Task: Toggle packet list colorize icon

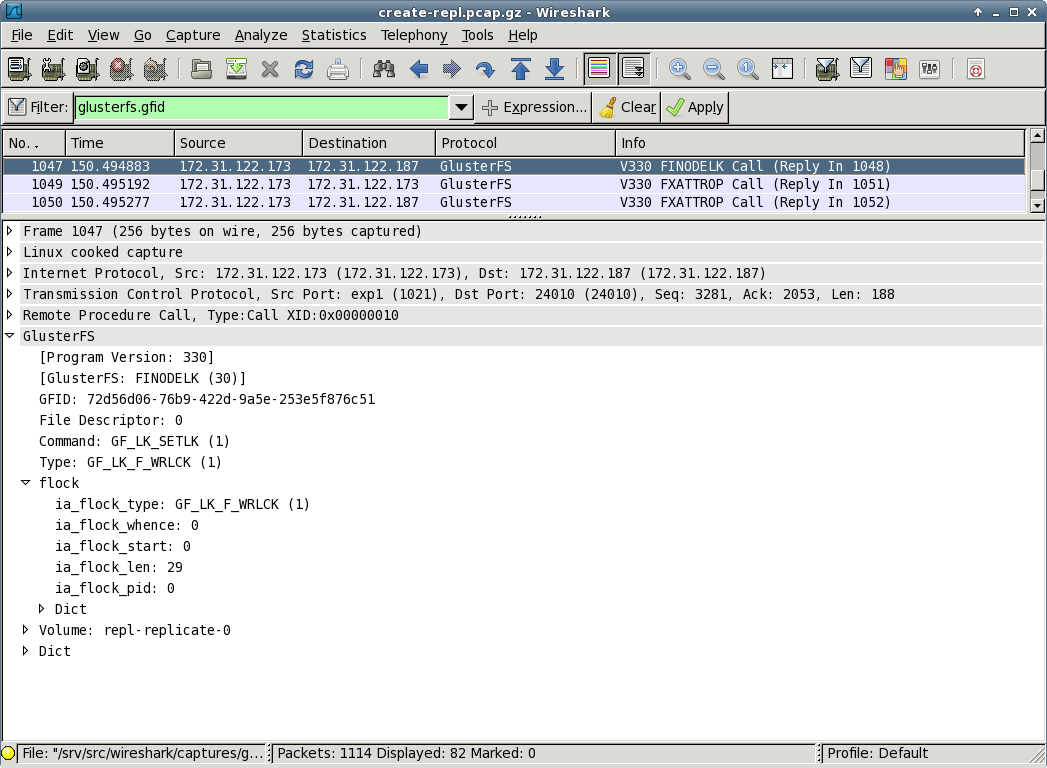Action: (x=600, y=69)
